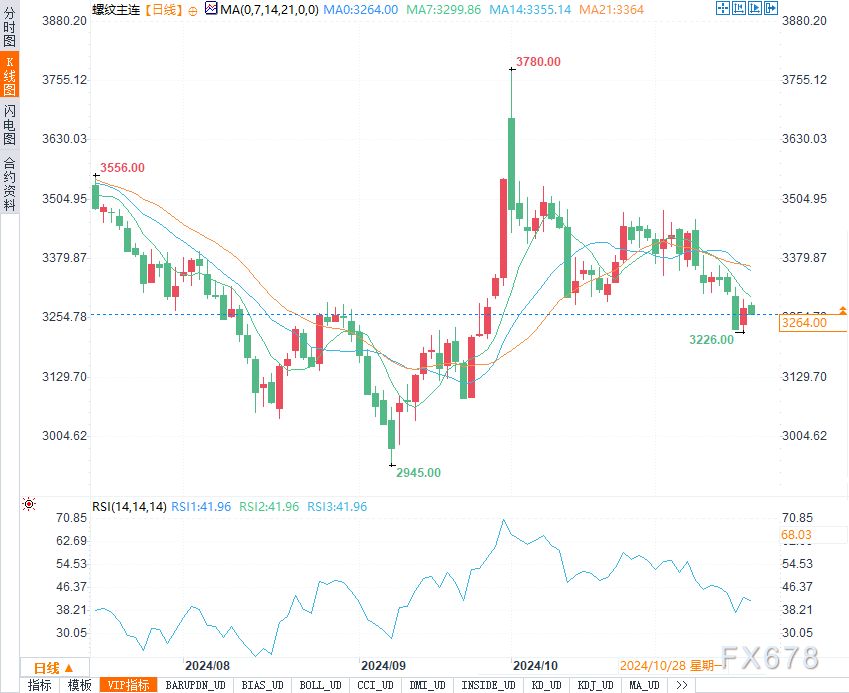
Task: Apply the BOLL_UD indicator
Action: (320, 685)
